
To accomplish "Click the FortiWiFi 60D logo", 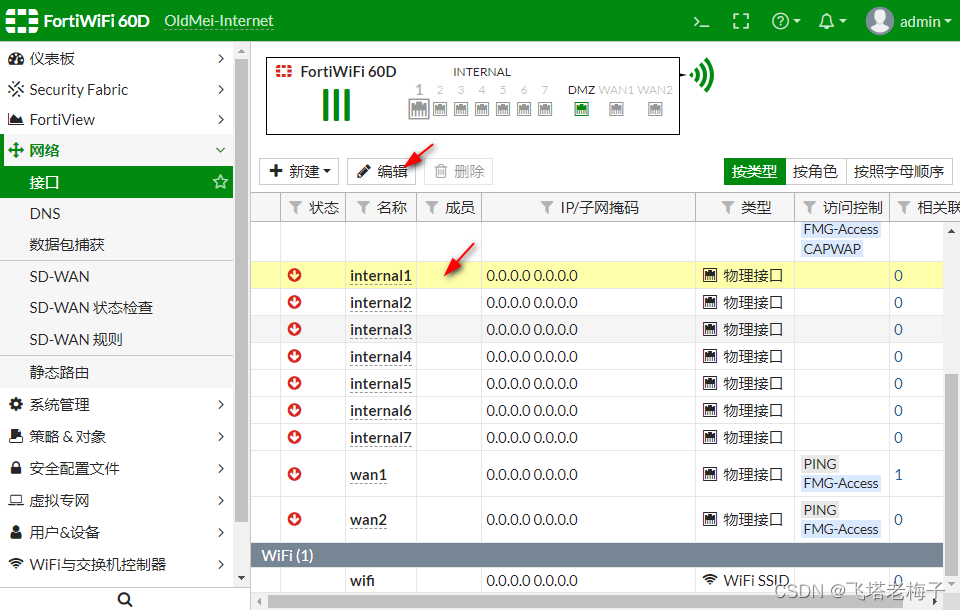I will point(78,21).
